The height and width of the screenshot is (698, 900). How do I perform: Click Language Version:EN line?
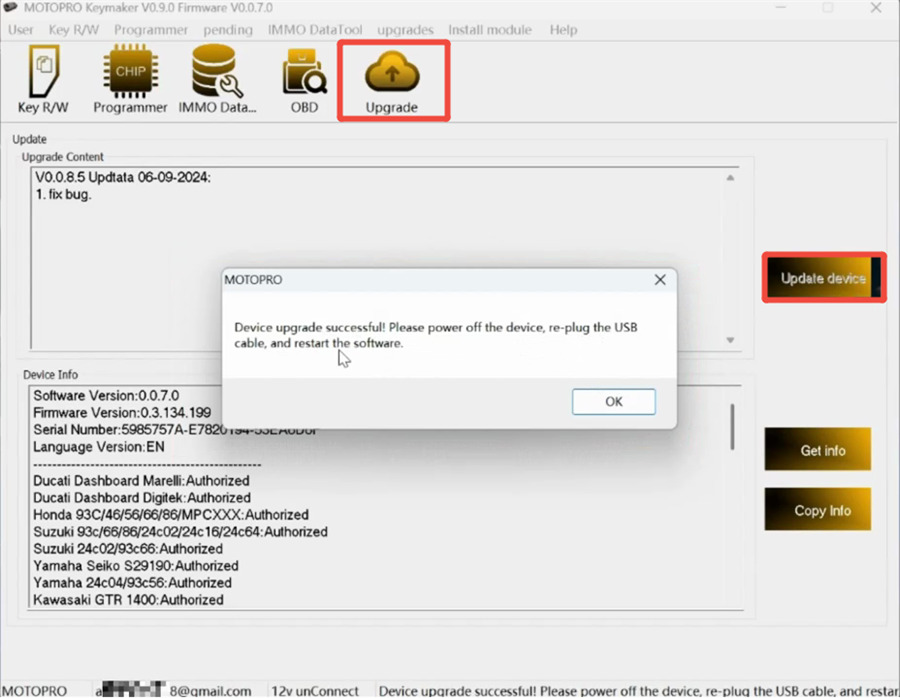tap(99, 447)
